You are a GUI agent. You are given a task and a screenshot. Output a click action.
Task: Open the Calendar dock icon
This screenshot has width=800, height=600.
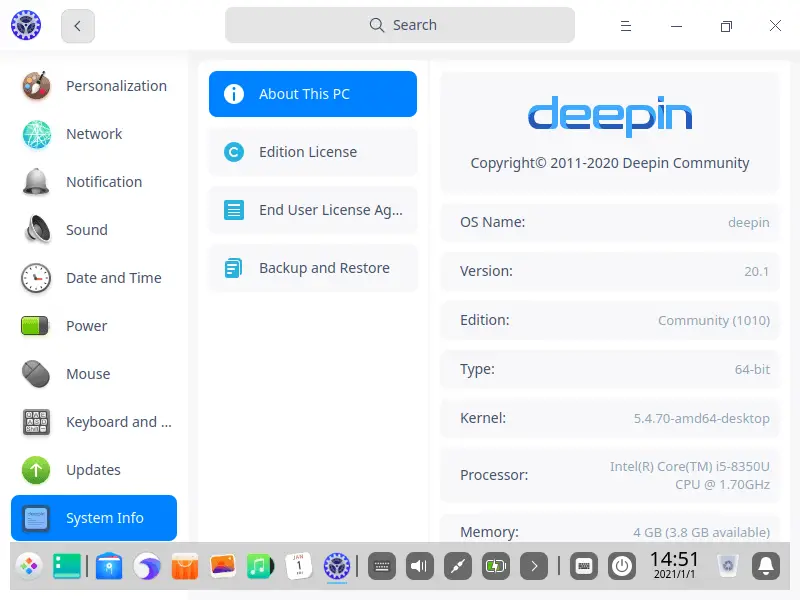[298, 566]
